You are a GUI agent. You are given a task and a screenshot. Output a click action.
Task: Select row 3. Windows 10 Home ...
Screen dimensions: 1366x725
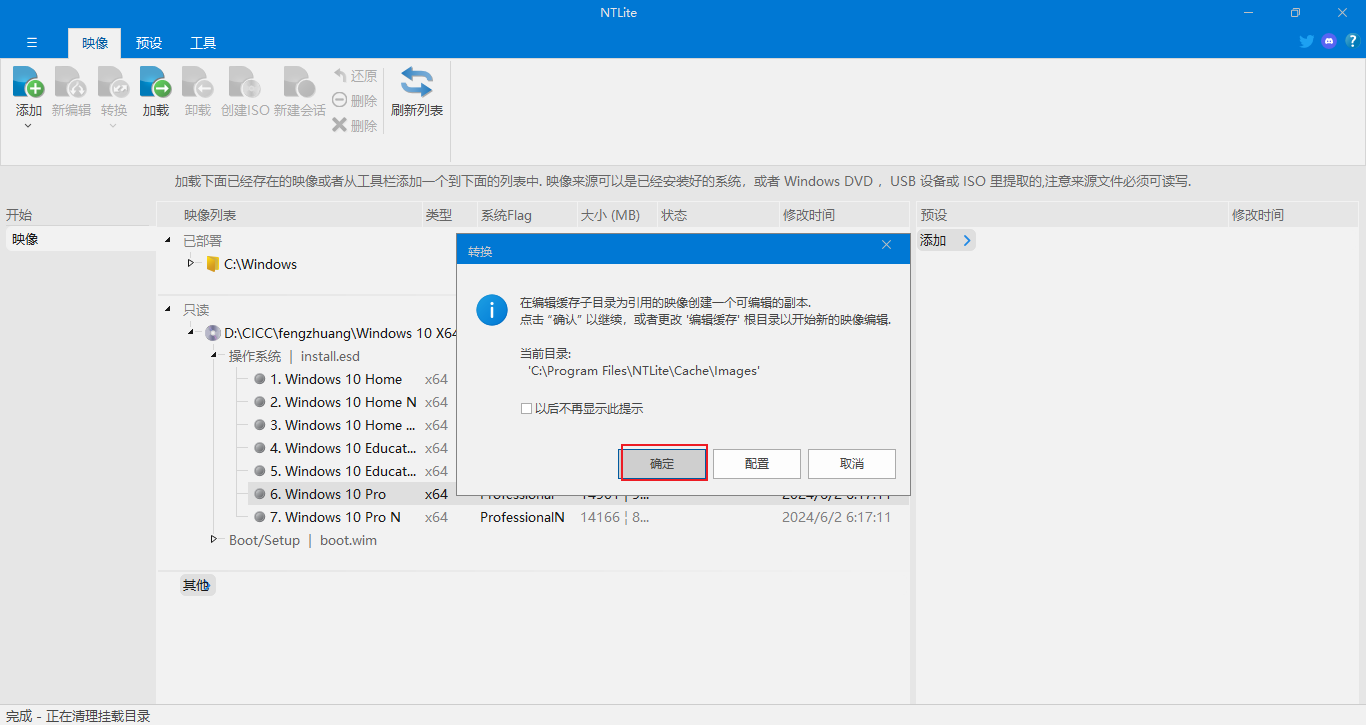click(x=343, y=425)
